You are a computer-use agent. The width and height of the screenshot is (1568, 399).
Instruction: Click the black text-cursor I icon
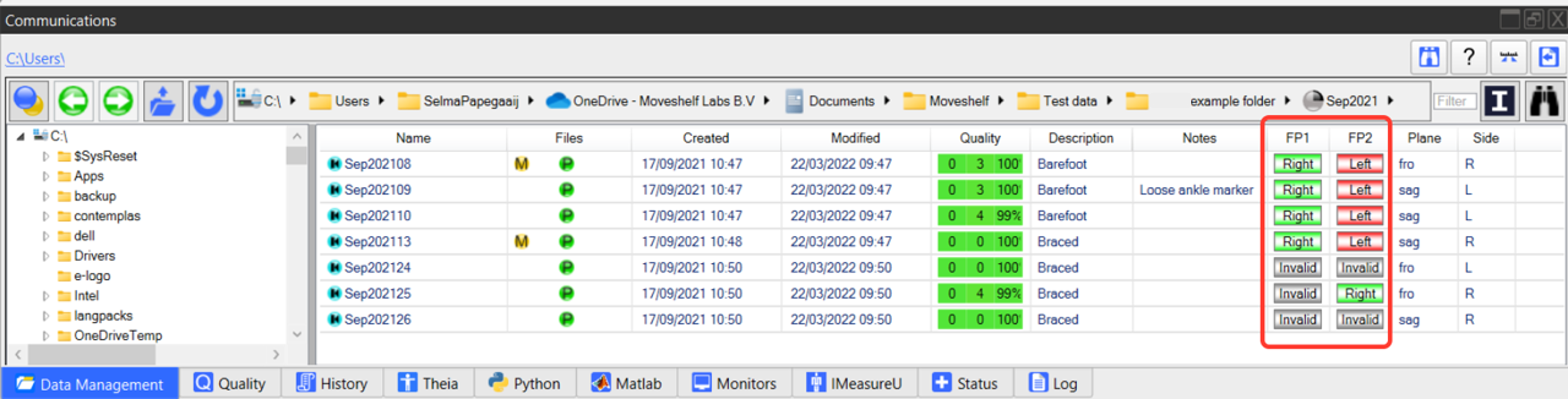pyautogui.click(x=1499, y=101)
